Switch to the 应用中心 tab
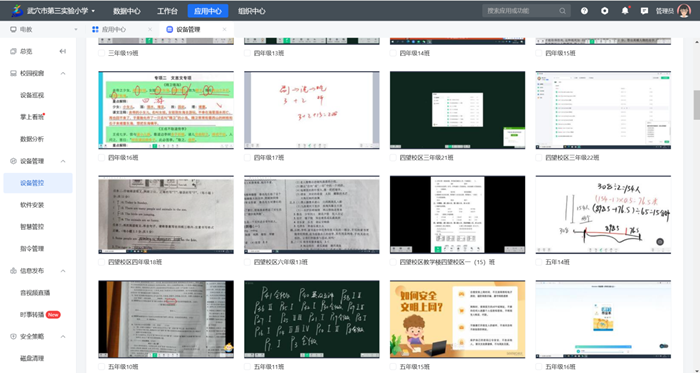The width and height of the screenshot is (700, 373). pos(114,29)
